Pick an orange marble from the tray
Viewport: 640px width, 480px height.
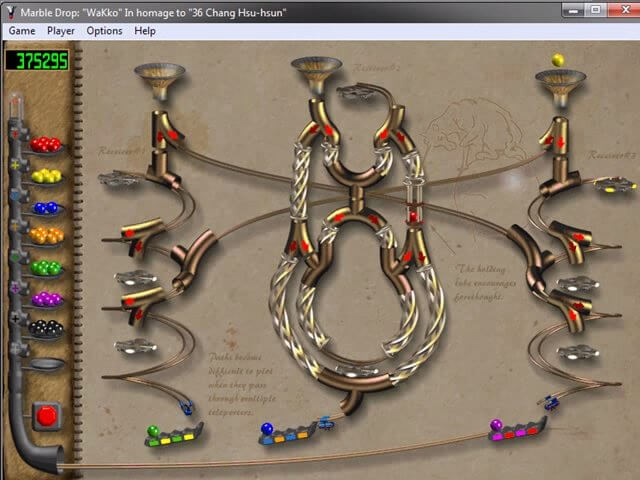[47, 236]
